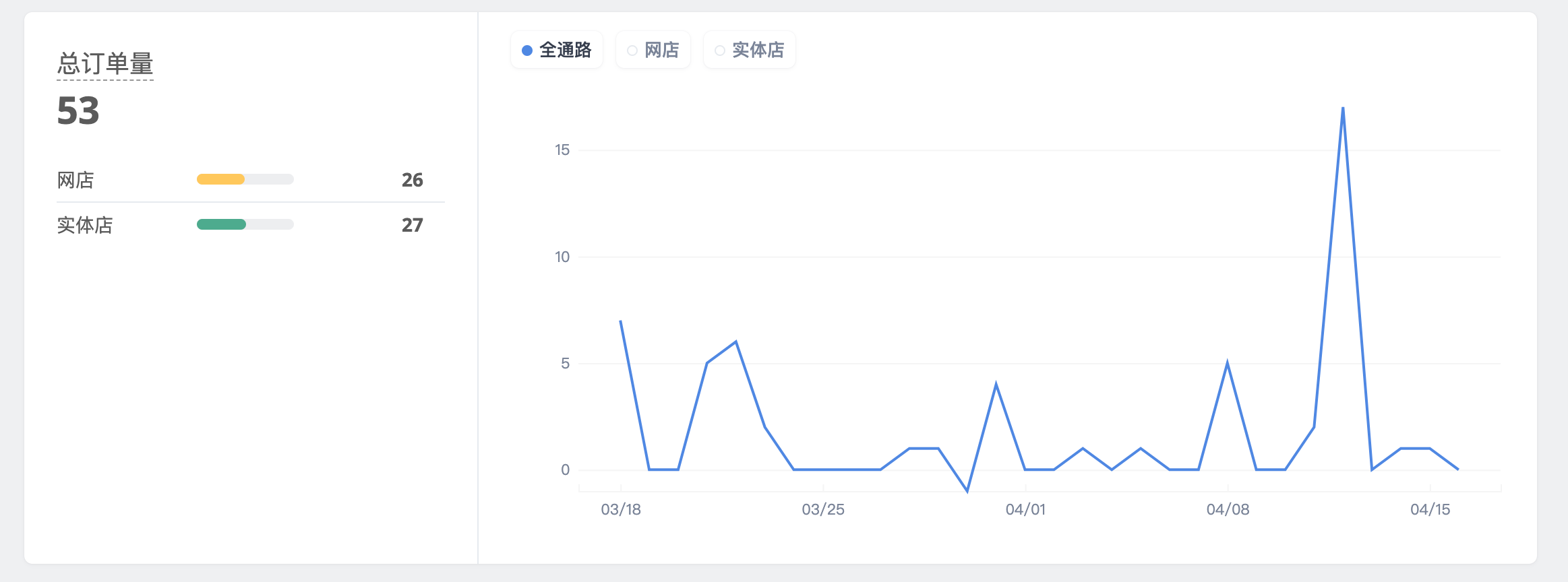Viewport: 1568px width, 582px height.
Task: Select the 实体店 radio filter
Action: [750, 50]
